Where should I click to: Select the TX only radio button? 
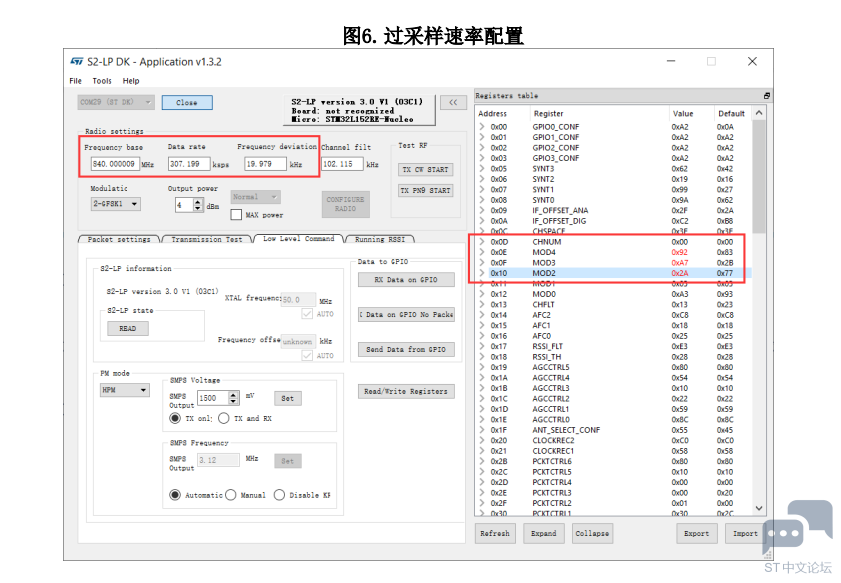coord(175,418)
